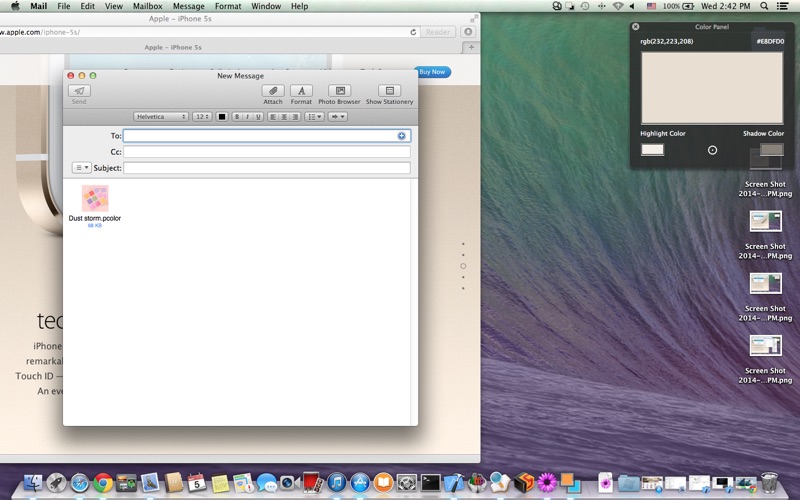Open a new Safari tab
Screen dimensions: 800x500
pos(471,47)
